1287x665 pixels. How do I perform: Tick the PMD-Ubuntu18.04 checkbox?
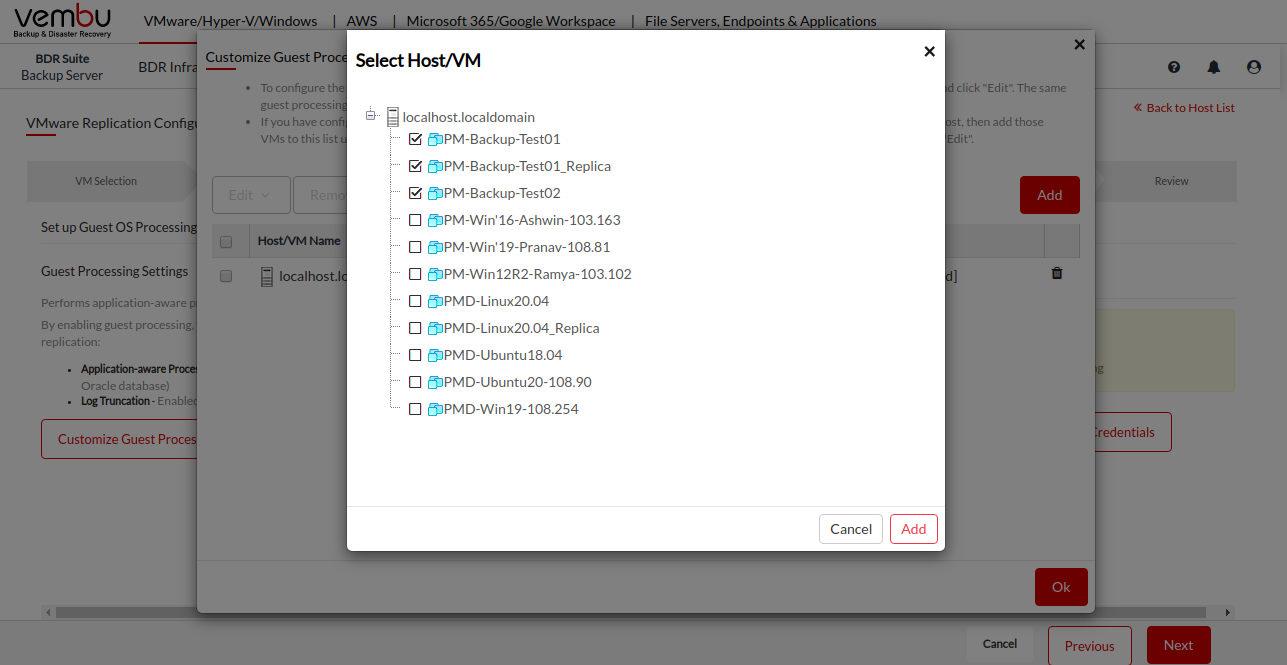[415, 355]
